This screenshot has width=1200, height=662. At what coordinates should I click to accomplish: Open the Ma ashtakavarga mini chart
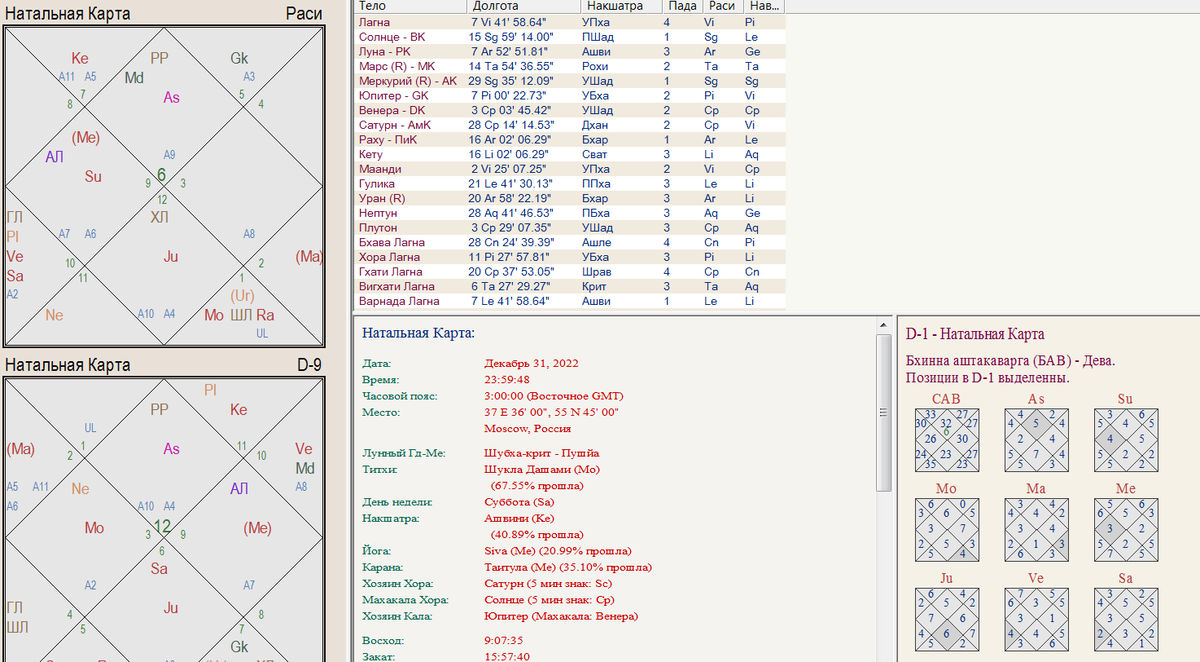(x=1036, y=530)
